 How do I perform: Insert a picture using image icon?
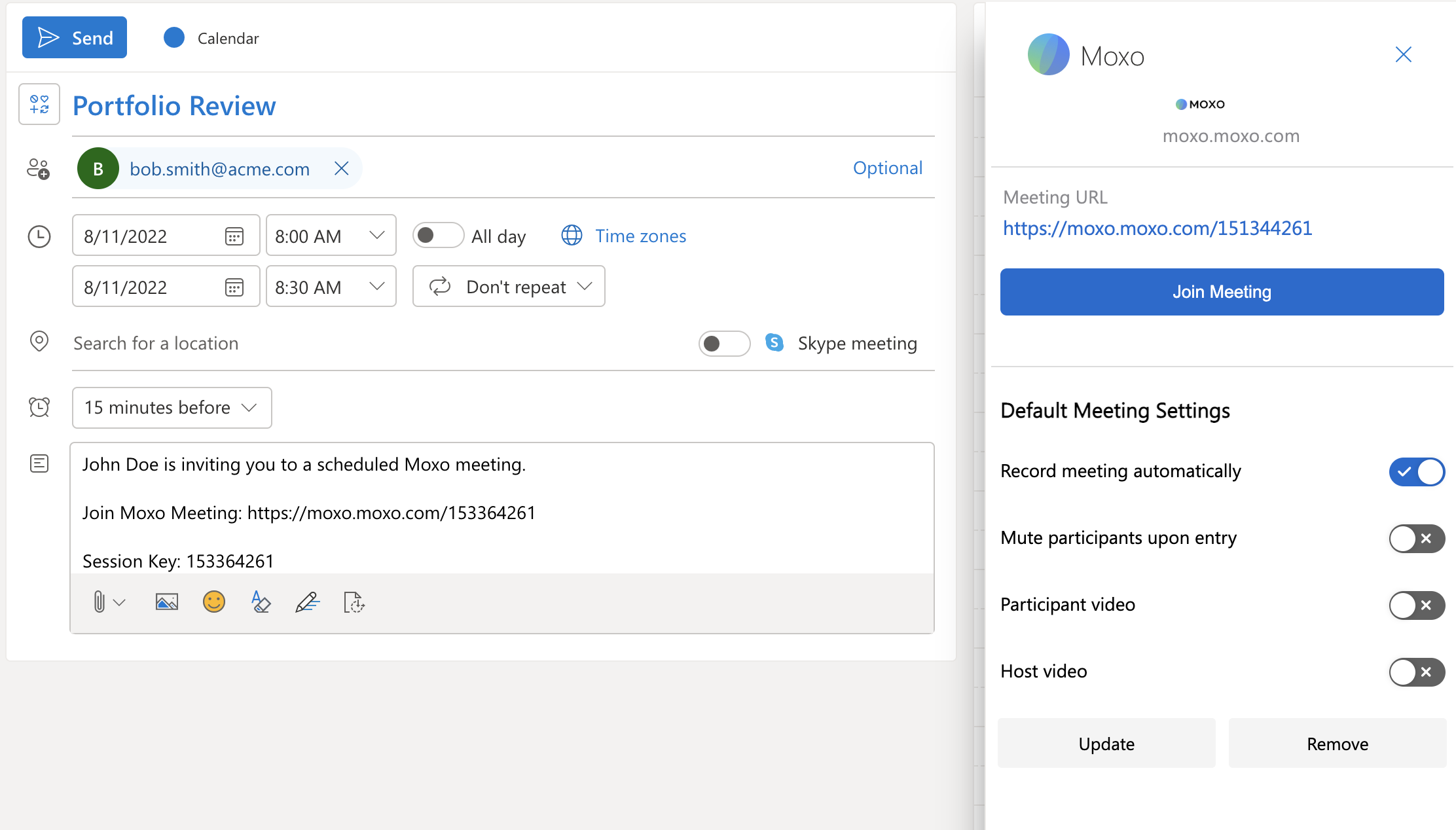(x=167, y=602)
